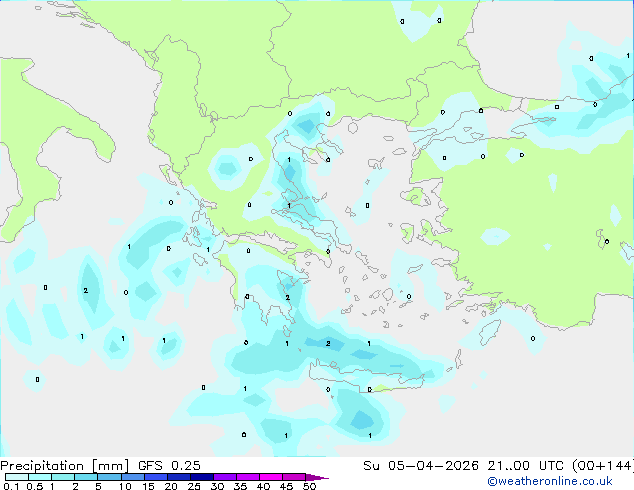Image resolution: width=634 pixels, height=490 pixels.
Task: Select the legend swatch between 0.5 and 1
Action: (x=40, y=477)
